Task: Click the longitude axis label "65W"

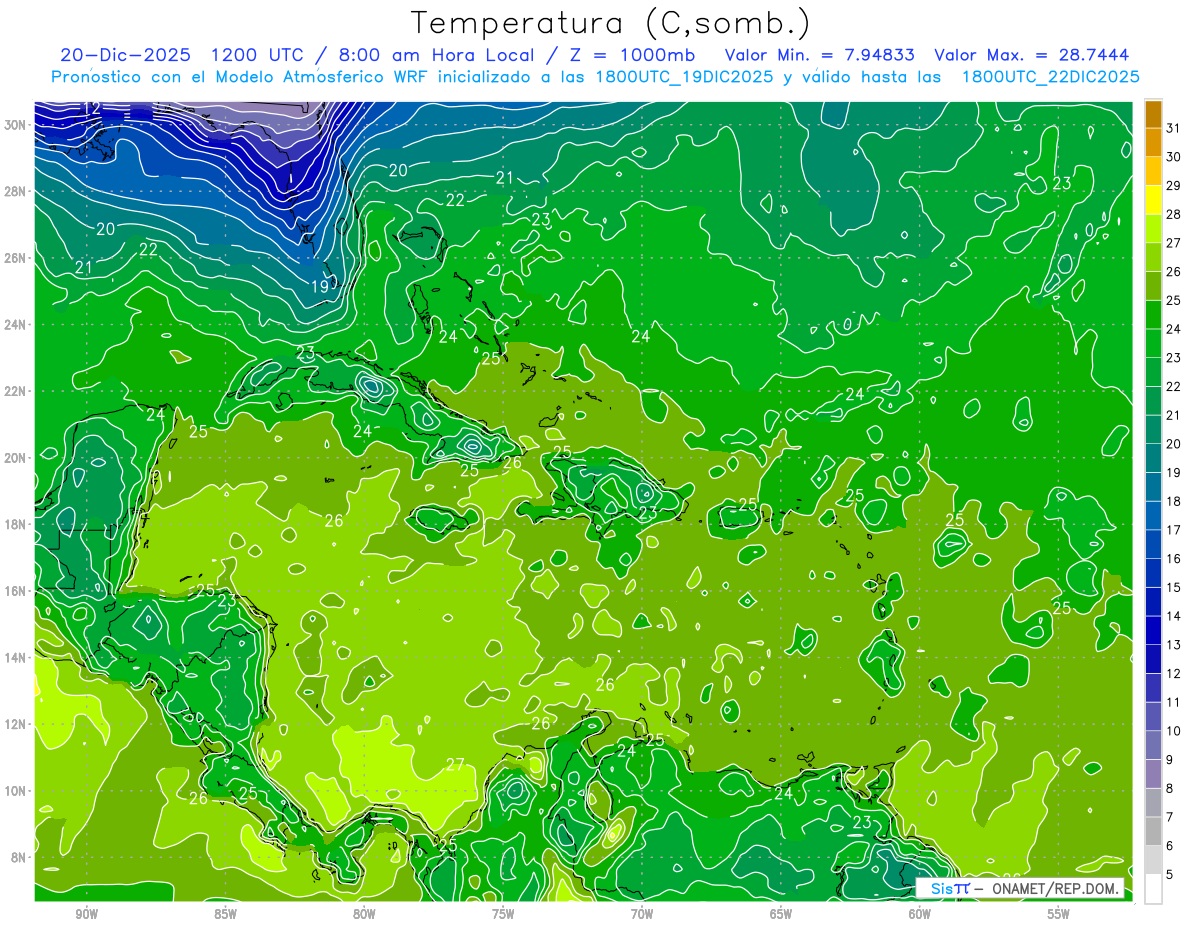Action: pos(781,914)
